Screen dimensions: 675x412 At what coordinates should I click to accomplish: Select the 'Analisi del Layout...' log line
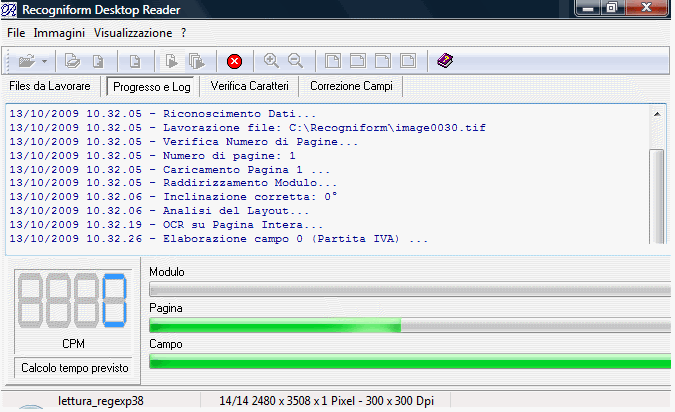159,211
